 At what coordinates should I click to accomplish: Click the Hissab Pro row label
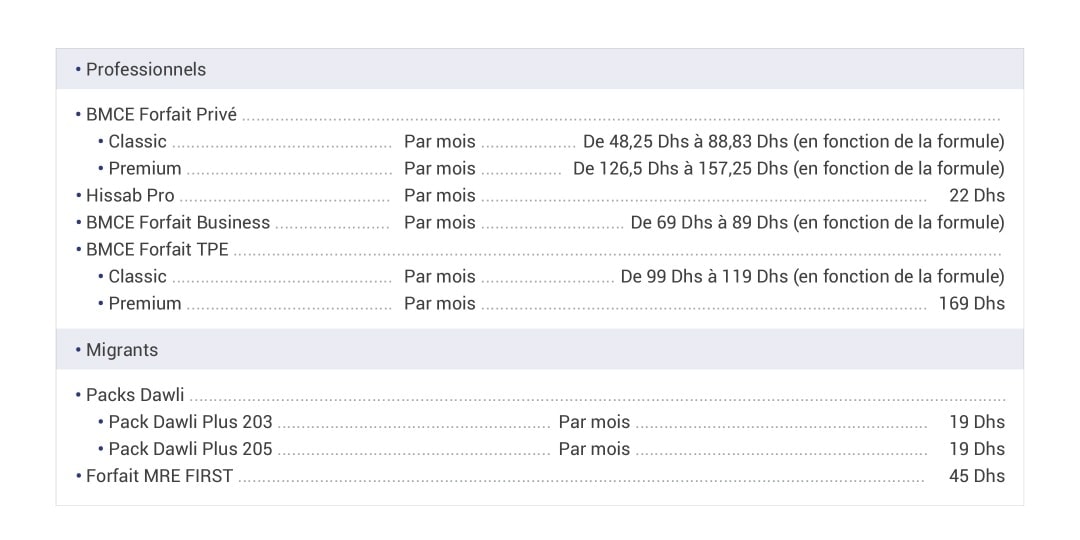130,196
